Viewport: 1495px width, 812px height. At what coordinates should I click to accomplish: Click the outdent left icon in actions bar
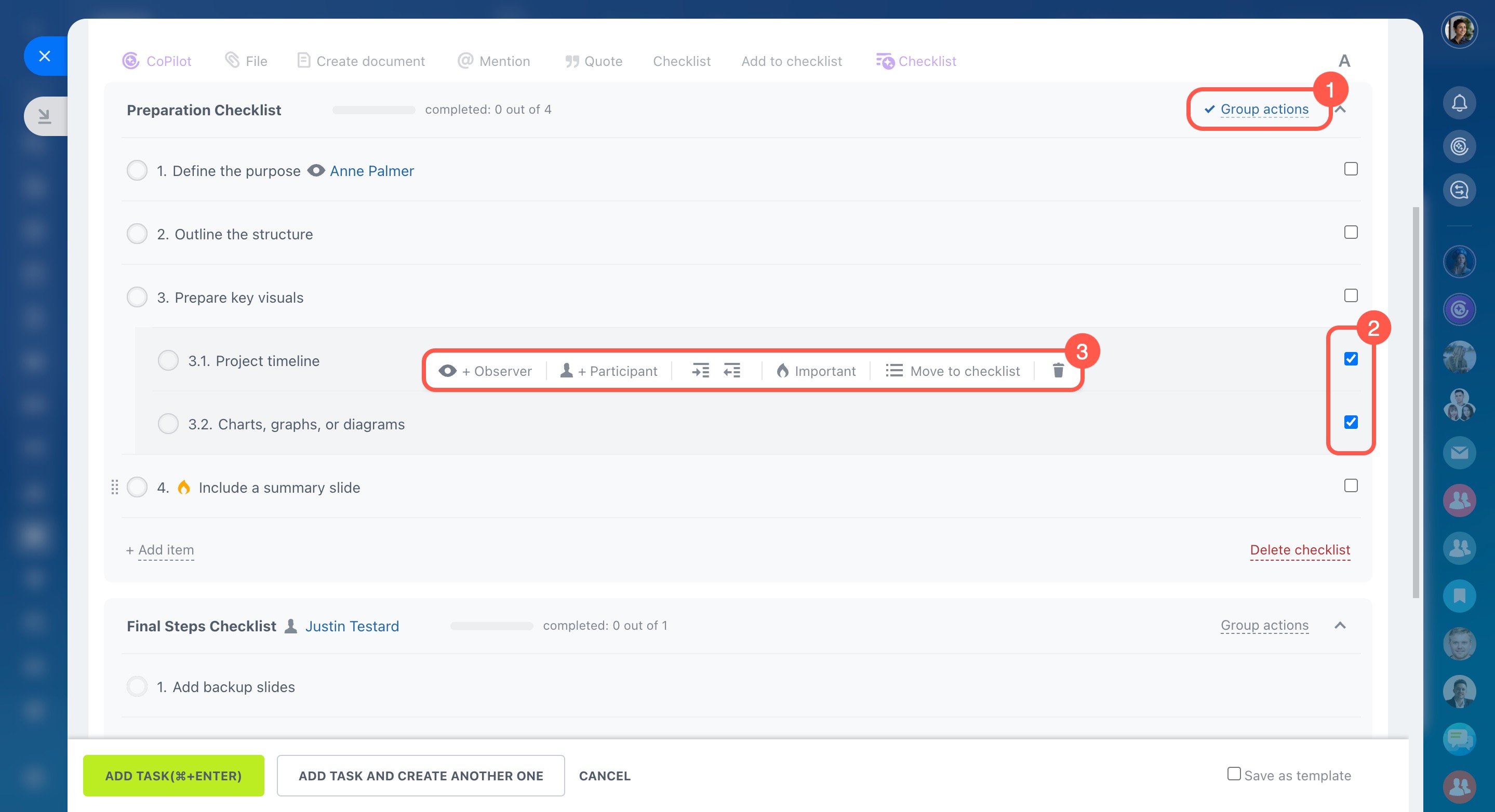click(x=732, y=371)
